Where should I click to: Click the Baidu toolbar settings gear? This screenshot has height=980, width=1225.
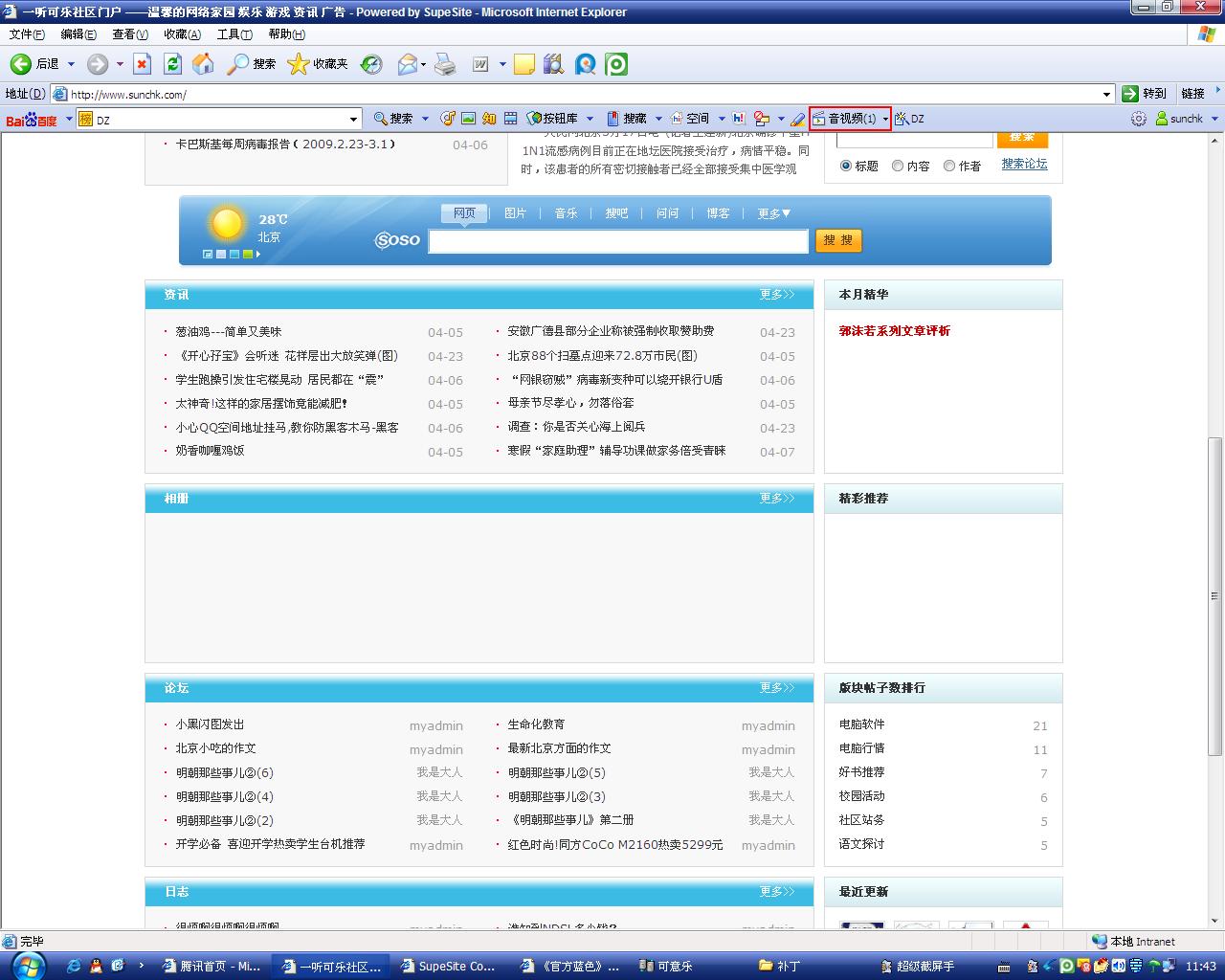click(1138, 119)
